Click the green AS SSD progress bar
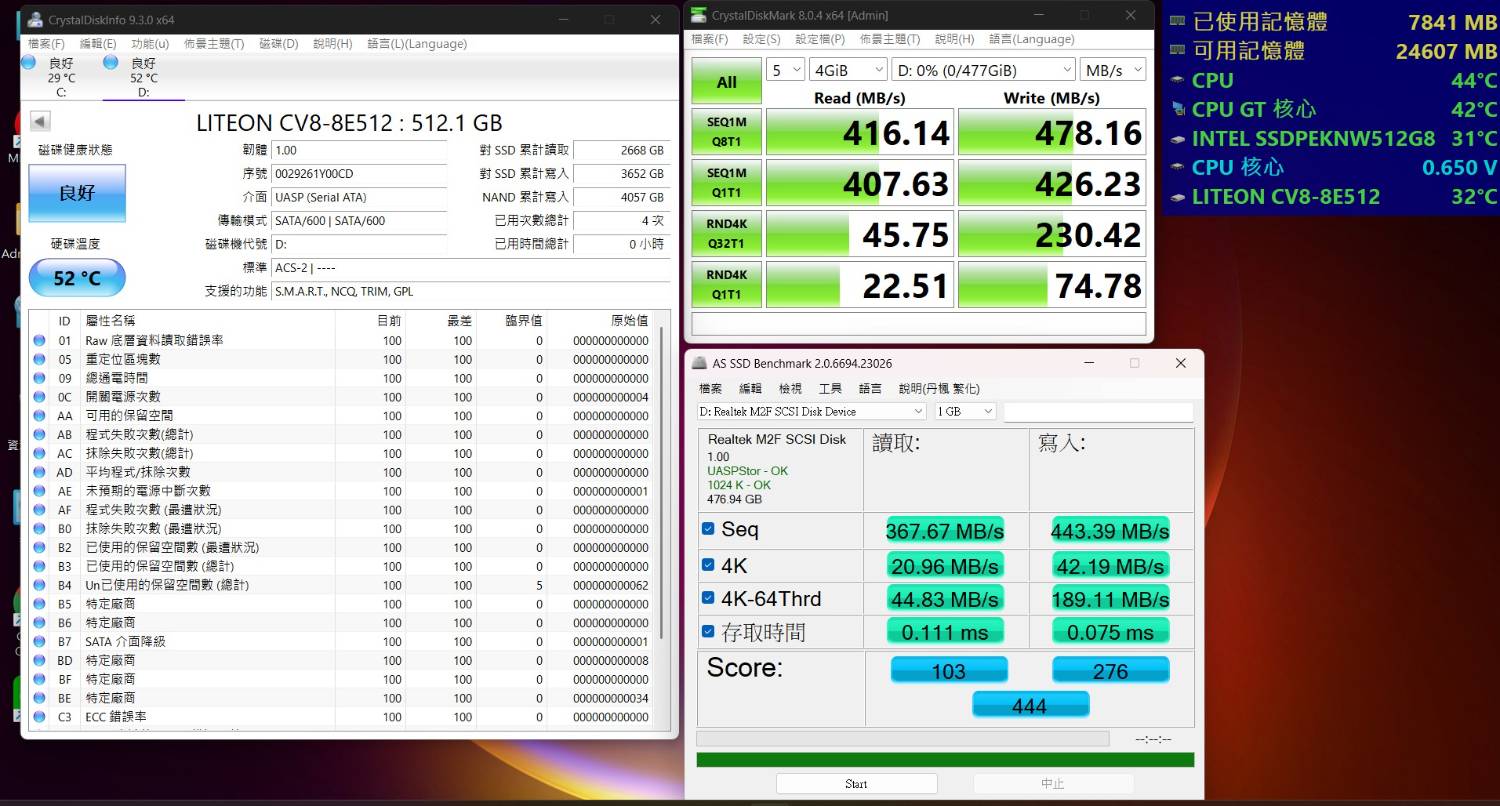 (944, 760)
